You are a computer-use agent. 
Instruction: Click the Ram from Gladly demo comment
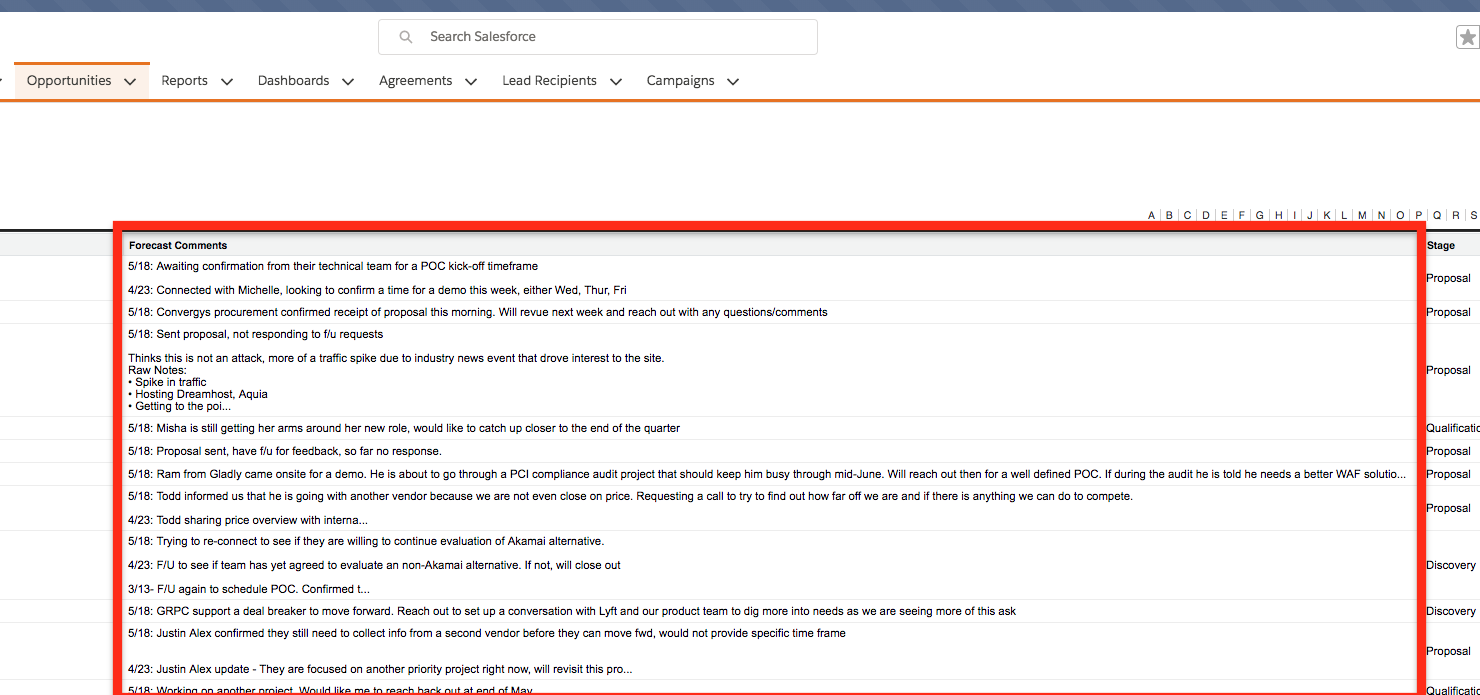[767, 474]
